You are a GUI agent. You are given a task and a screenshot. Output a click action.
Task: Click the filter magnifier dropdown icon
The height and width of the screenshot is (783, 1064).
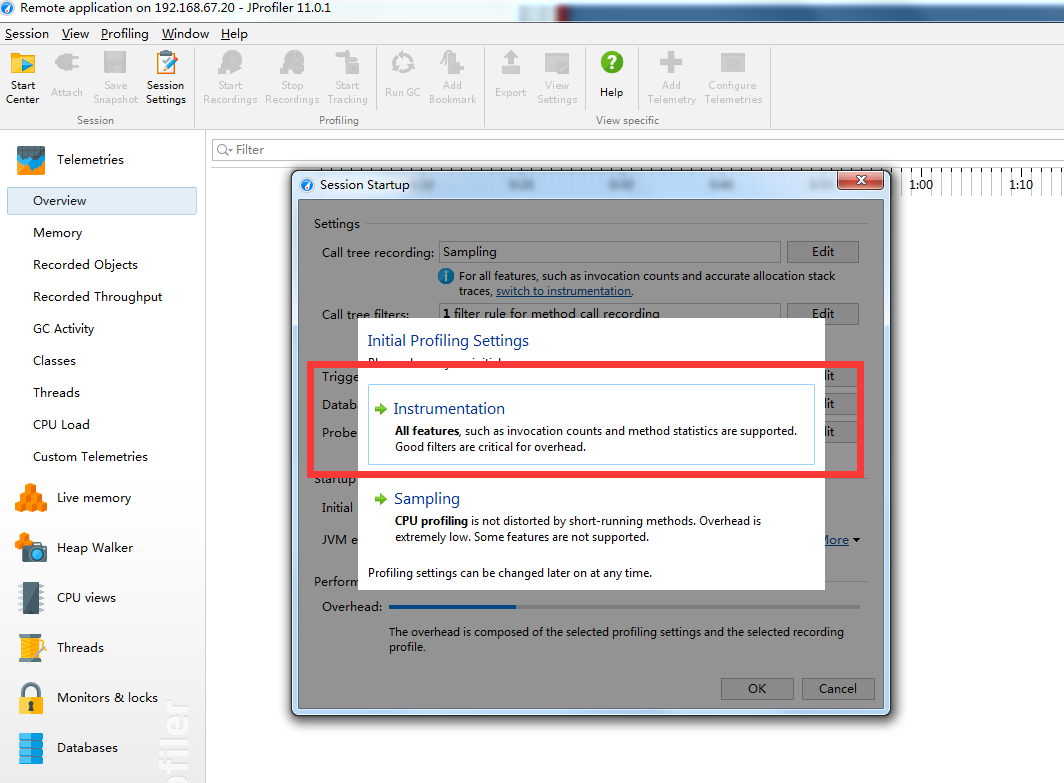[224, 150]
